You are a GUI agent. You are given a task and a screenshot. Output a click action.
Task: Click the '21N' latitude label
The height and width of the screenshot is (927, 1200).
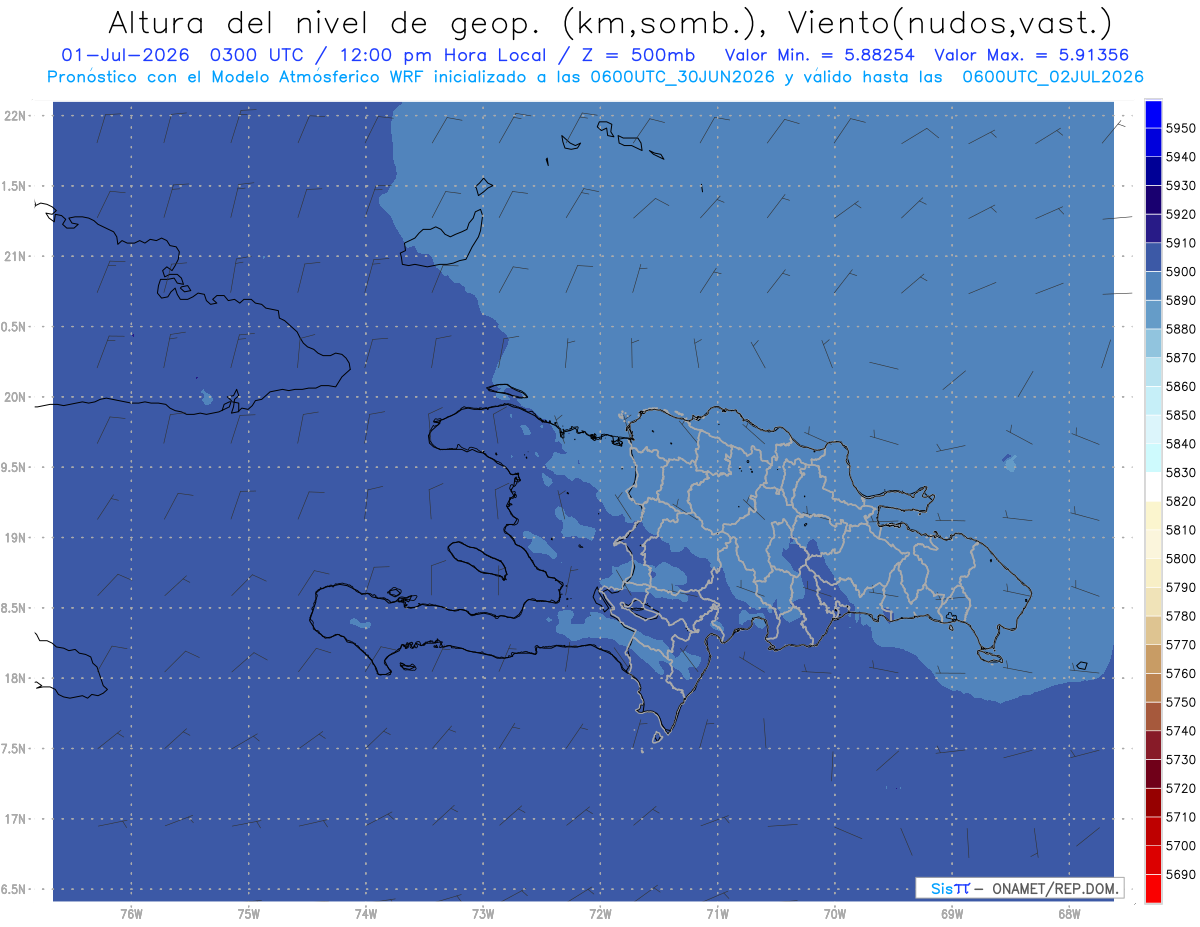(15, 256)
